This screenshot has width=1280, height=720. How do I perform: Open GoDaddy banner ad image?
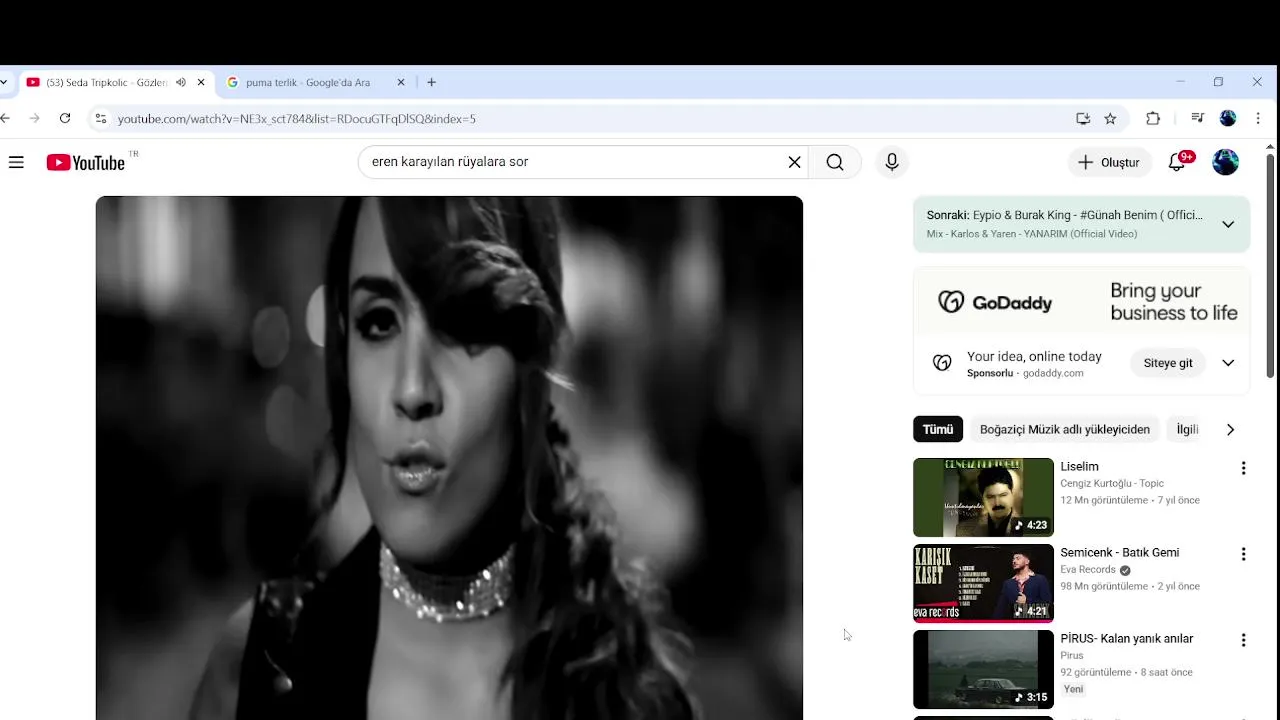click(x=1082, y=302)
